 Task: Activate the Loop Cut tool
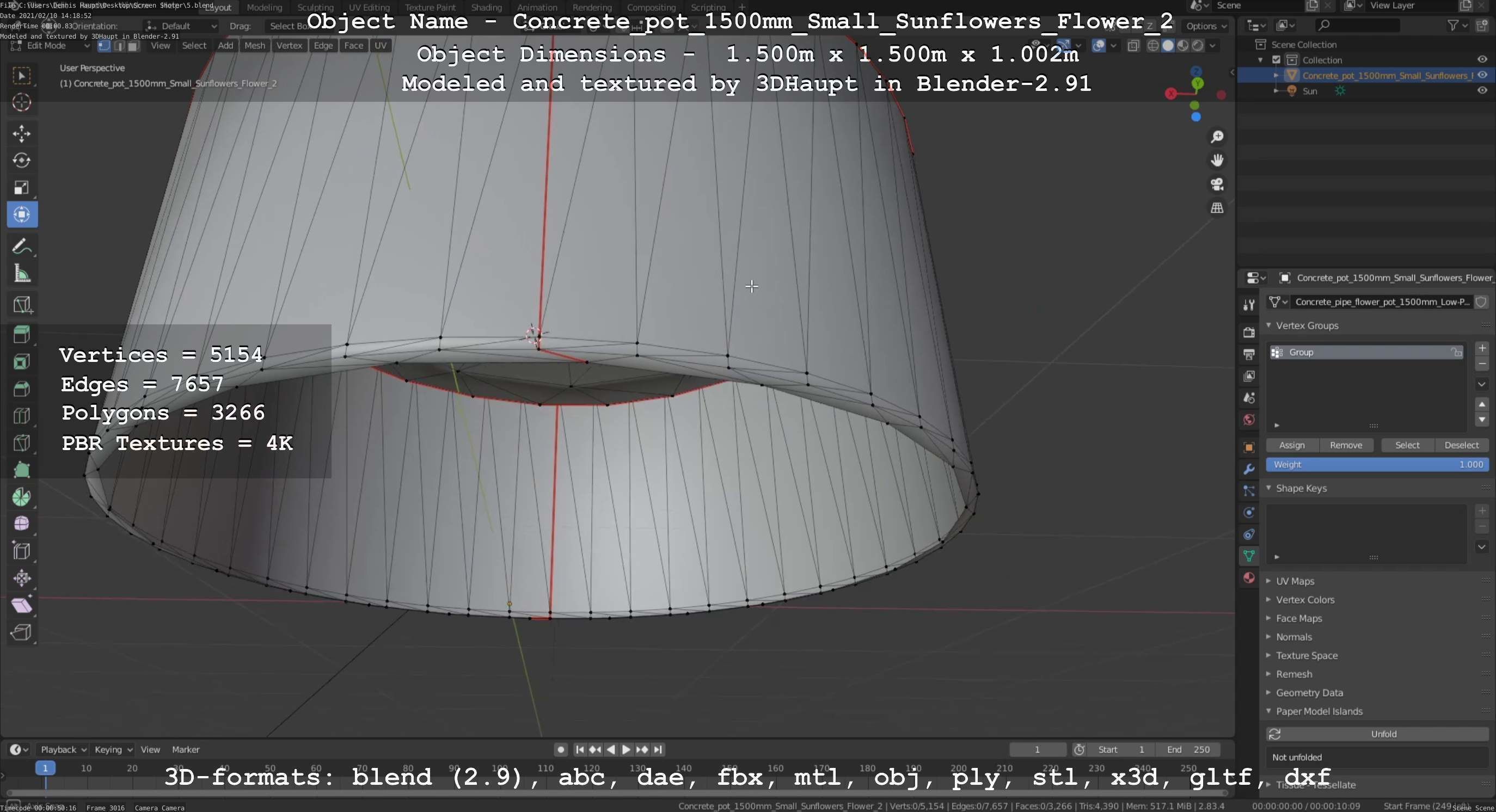pyautogui.click(x=22, y=416)
